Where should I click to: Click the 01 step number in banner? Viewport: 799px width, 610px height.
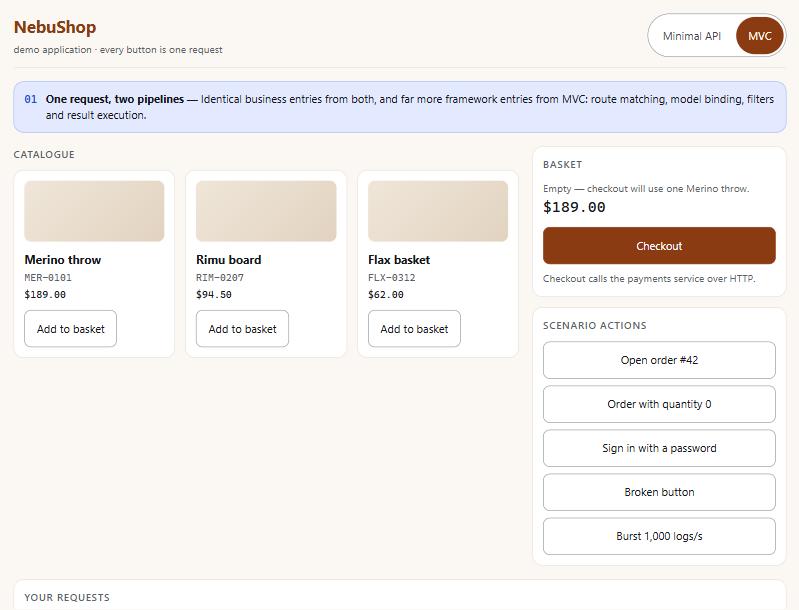(31, 99)
